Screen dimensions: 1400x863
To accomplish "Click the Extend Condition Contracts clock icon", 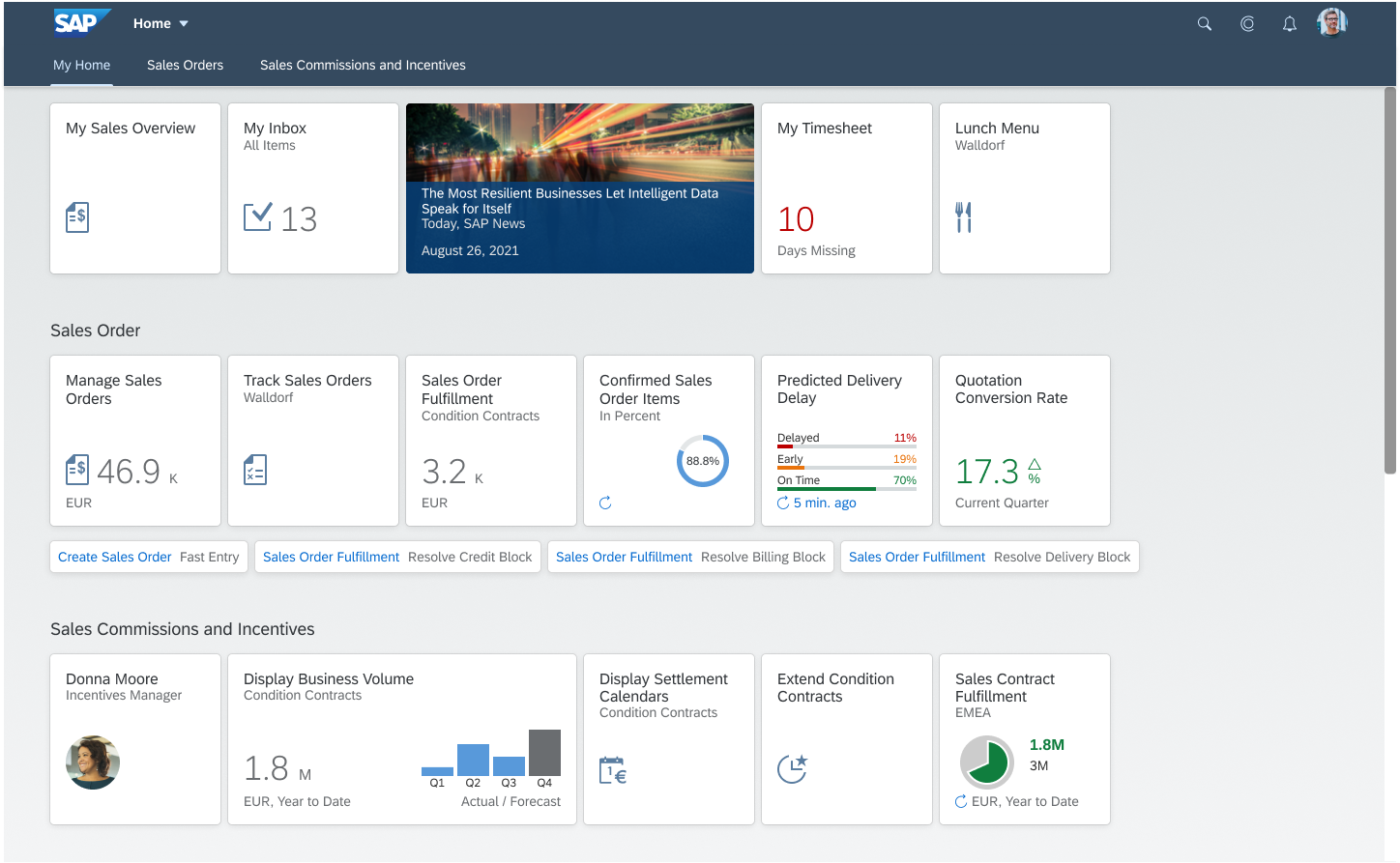I will [x=792, y=768].
